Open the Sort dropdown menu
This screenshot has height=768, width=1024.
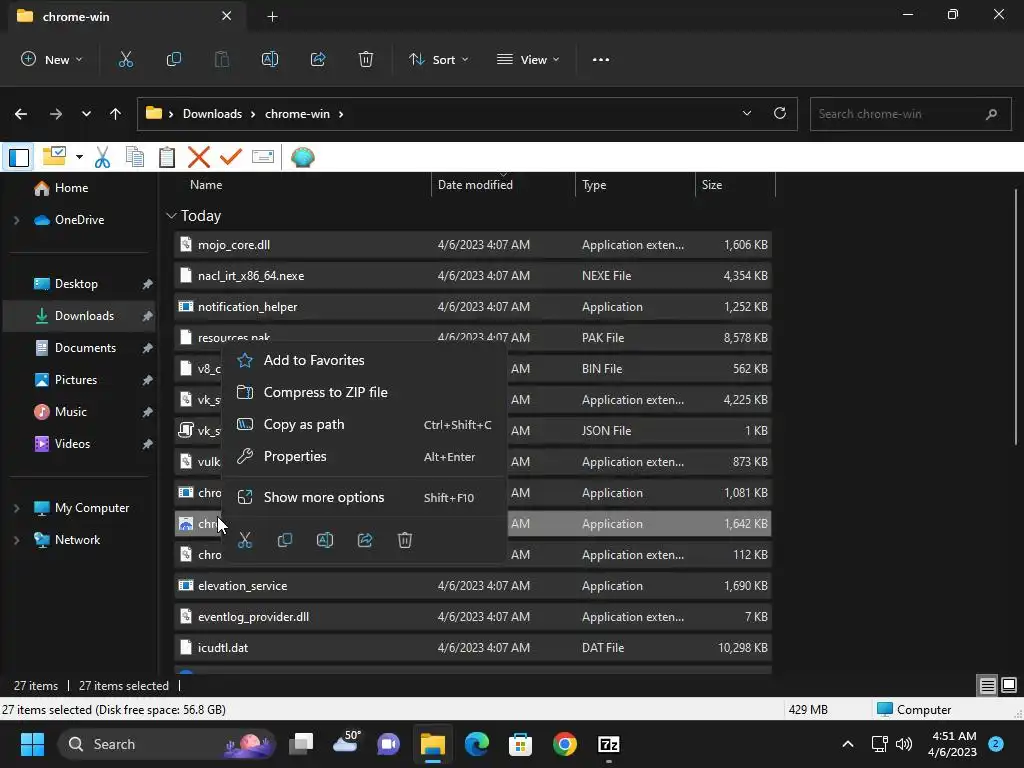click(x=439, y=59)
